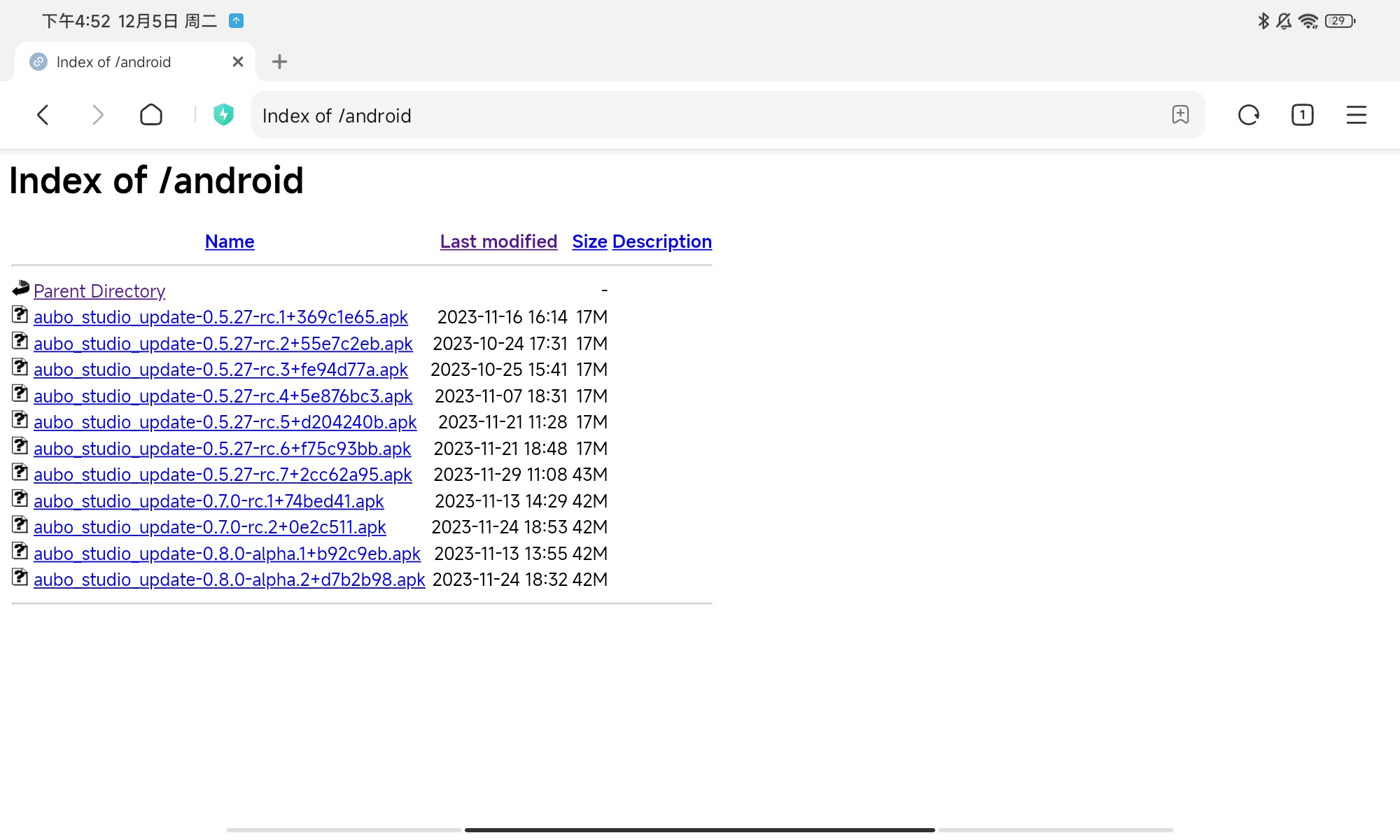Screen dimensions: 1400x840
Task: Reload the page with the refresh icon
Action: (x=1249, y=115)
